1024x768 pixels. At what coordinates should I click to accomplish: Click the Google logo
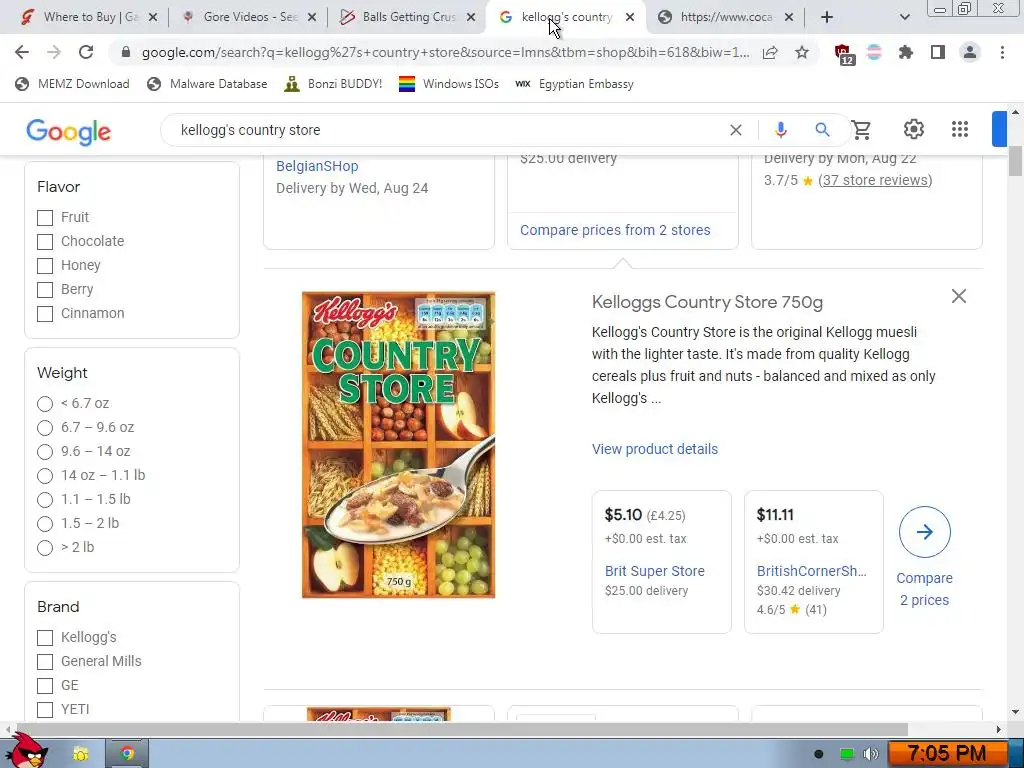point(69,131)
